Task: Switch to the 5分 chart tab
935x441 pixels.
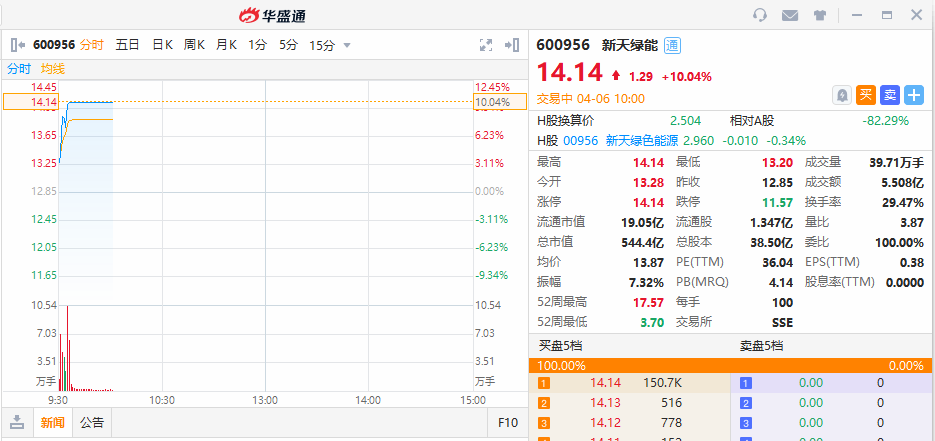Action: pyautogui.click(x=289, y=45)
